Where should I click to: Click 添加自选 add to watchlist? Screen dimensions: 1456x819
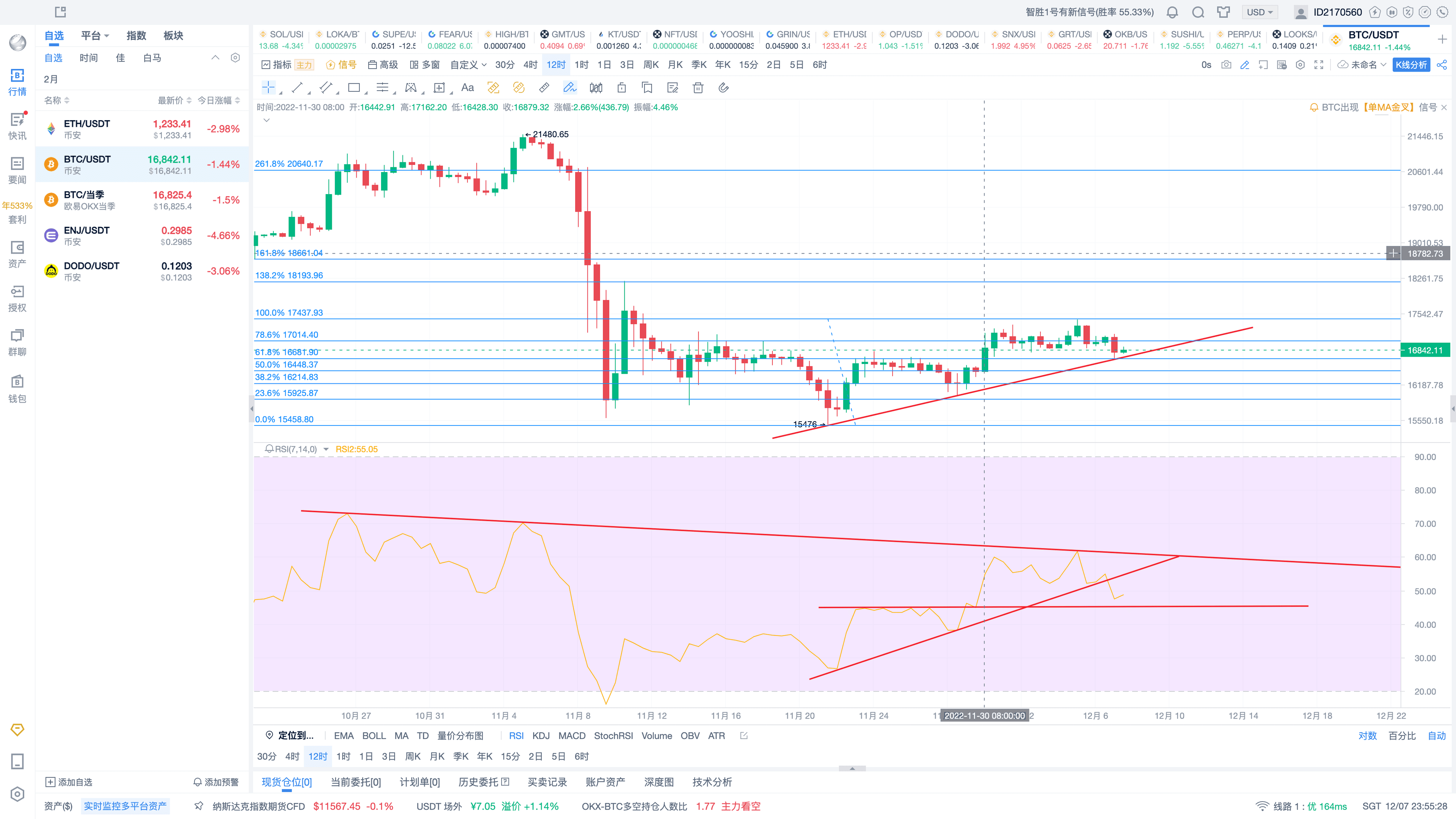click(x=69, y=783)
